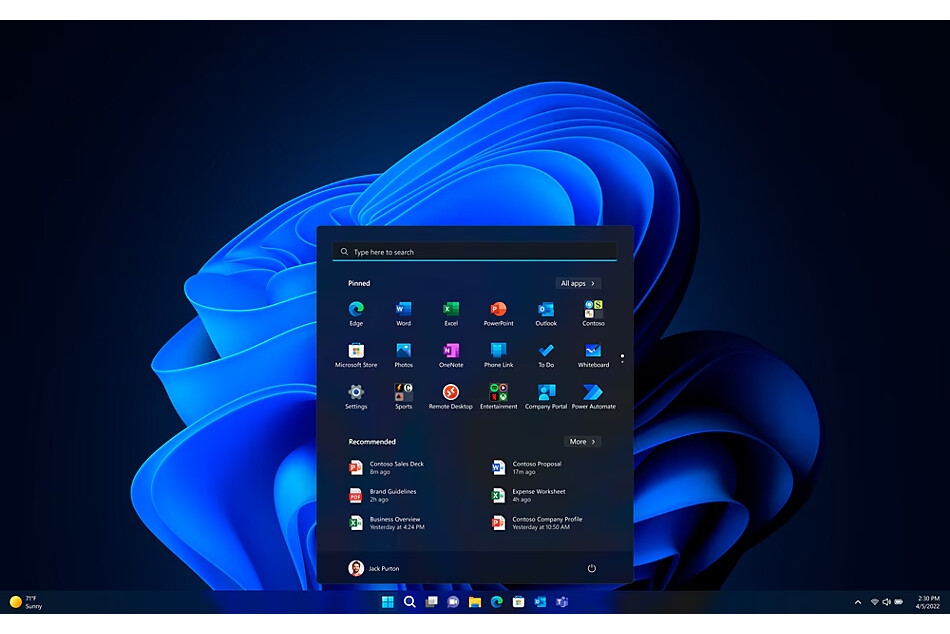Show hidden system tray icons chevron
Viewport: 950px width, 634px height.
click(857, 602)
